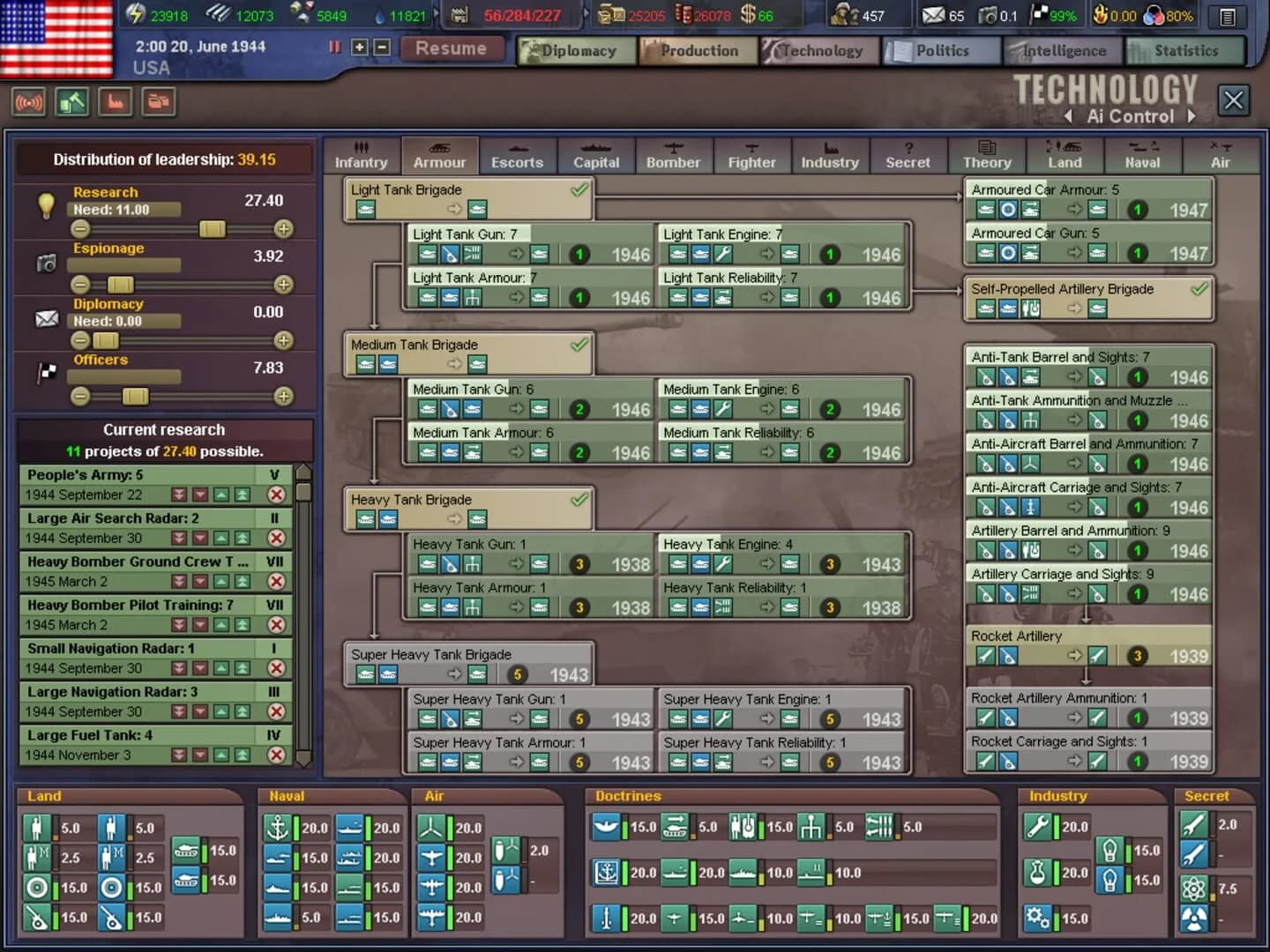Viewport: 1270px width, 952px height.
Task: Pause the game using the pause button
Action: pos(333,48)
